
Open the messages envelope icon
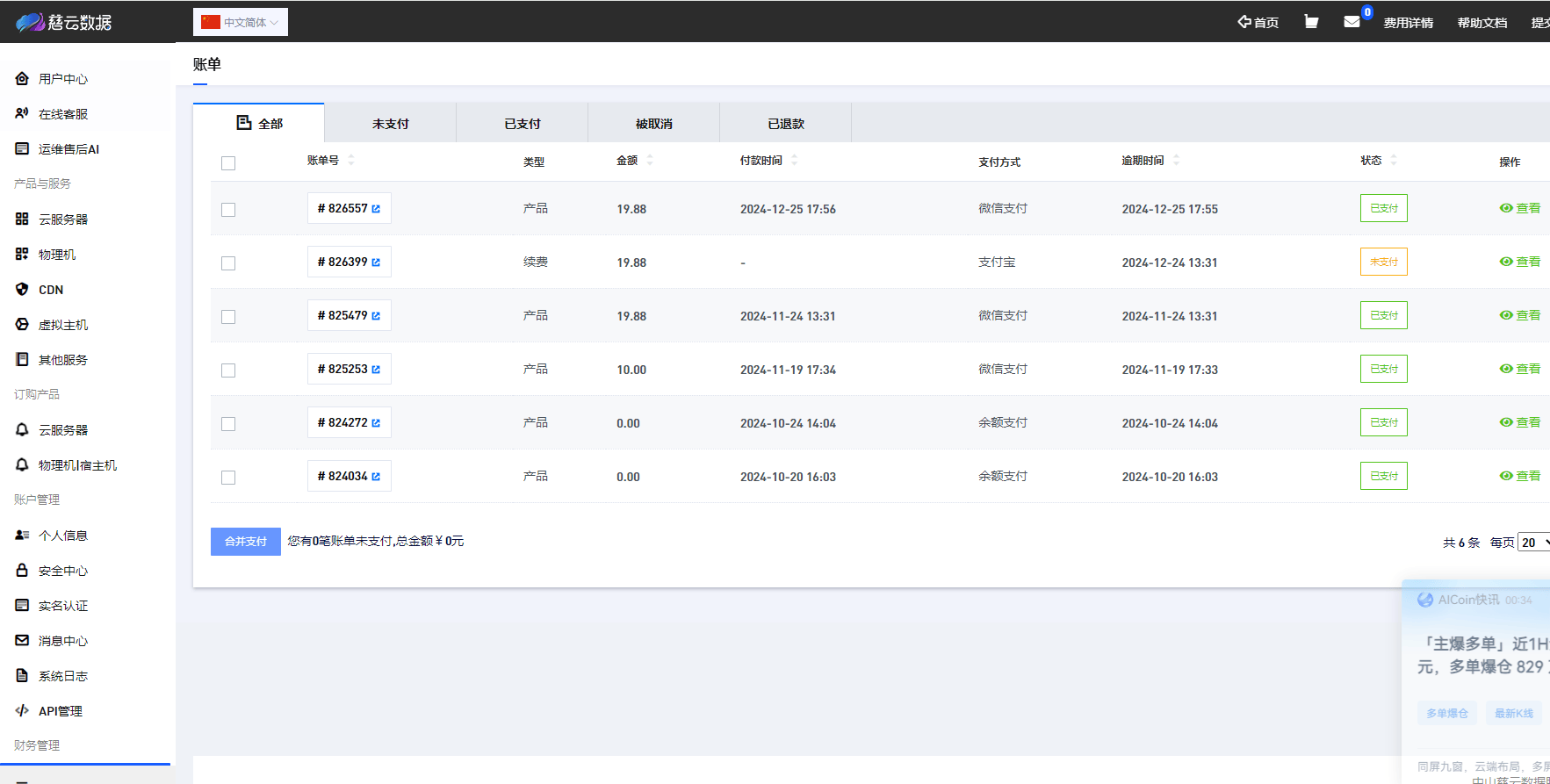point(1352,22)
